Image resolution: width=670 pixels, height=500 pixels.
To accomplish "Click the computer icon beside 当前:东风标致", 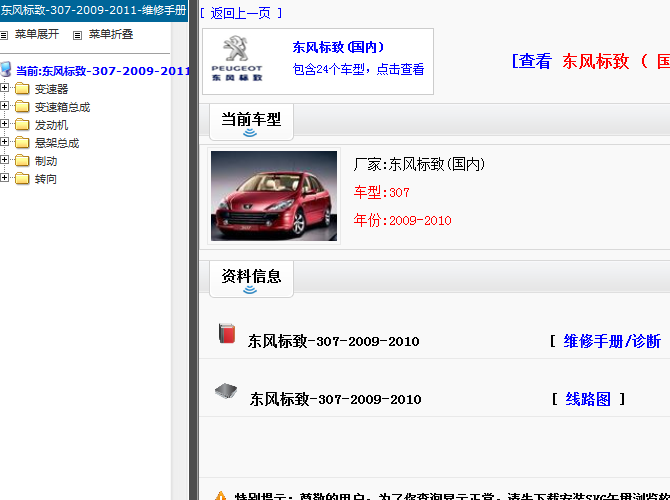I will click(x=6, y=69).
